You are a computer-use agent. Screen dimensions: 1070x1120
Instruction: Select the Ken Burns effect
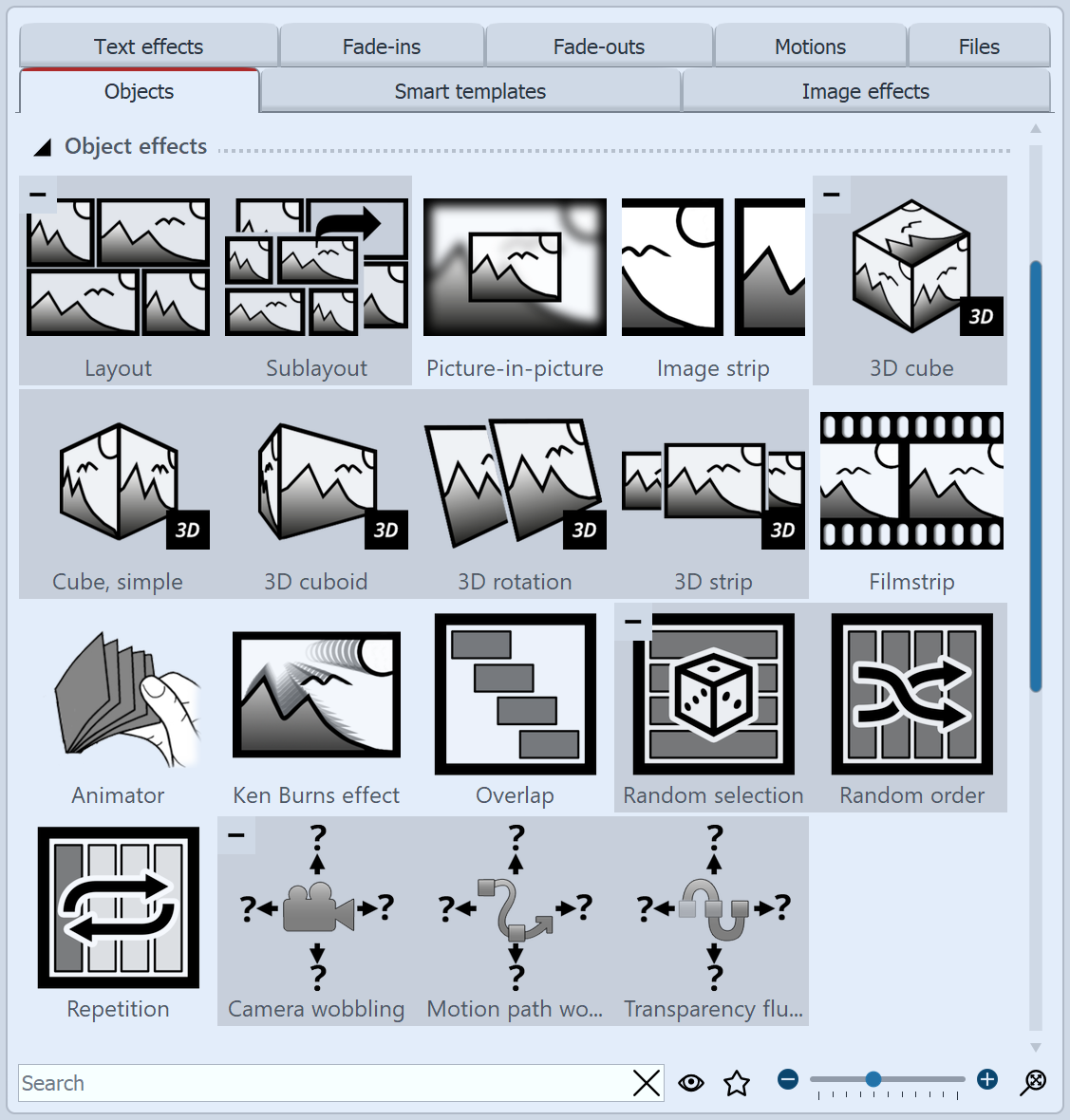(x=315, y=694)
